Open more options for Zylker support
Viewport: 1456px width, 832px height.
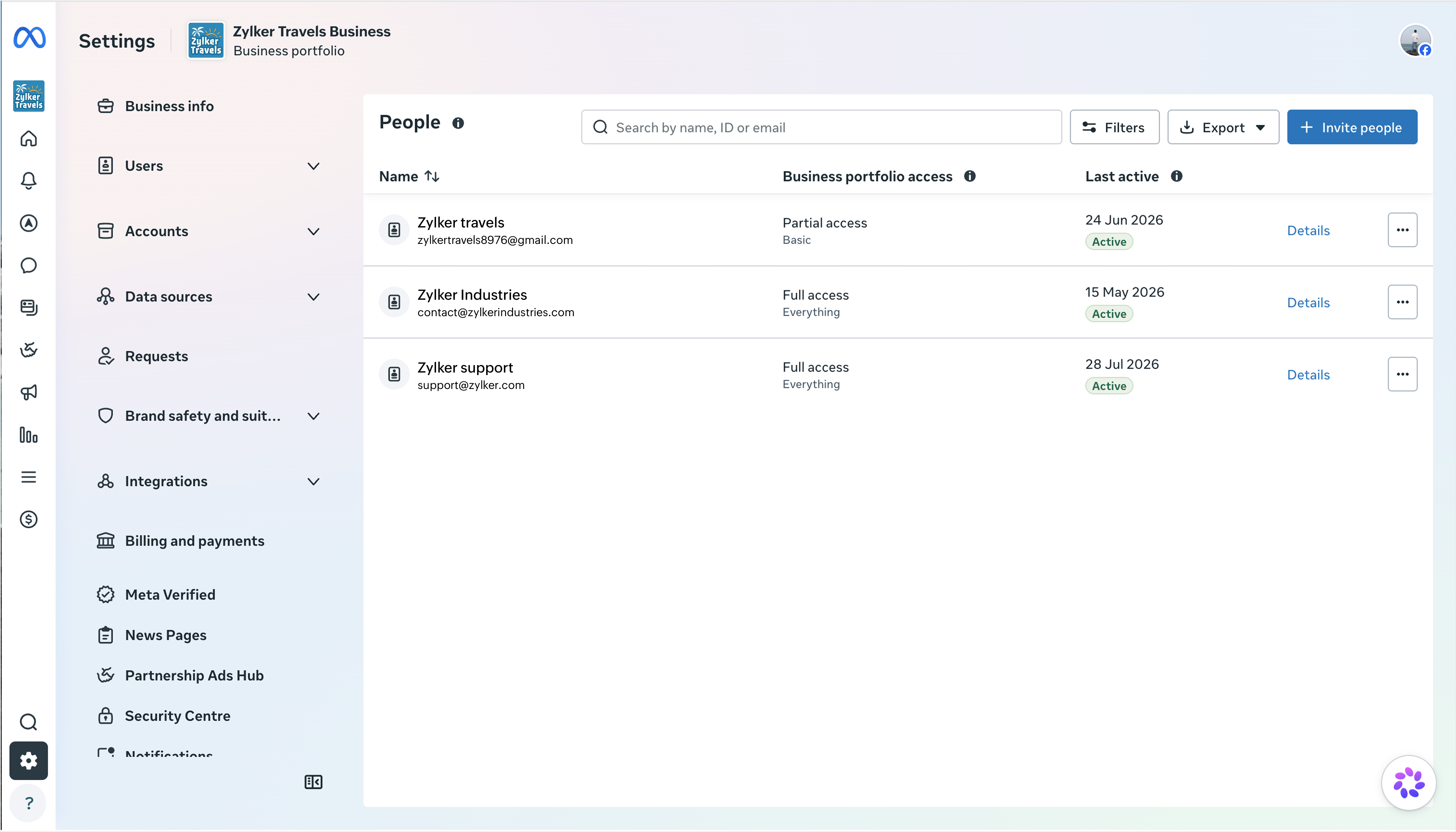click(1402, 374)
